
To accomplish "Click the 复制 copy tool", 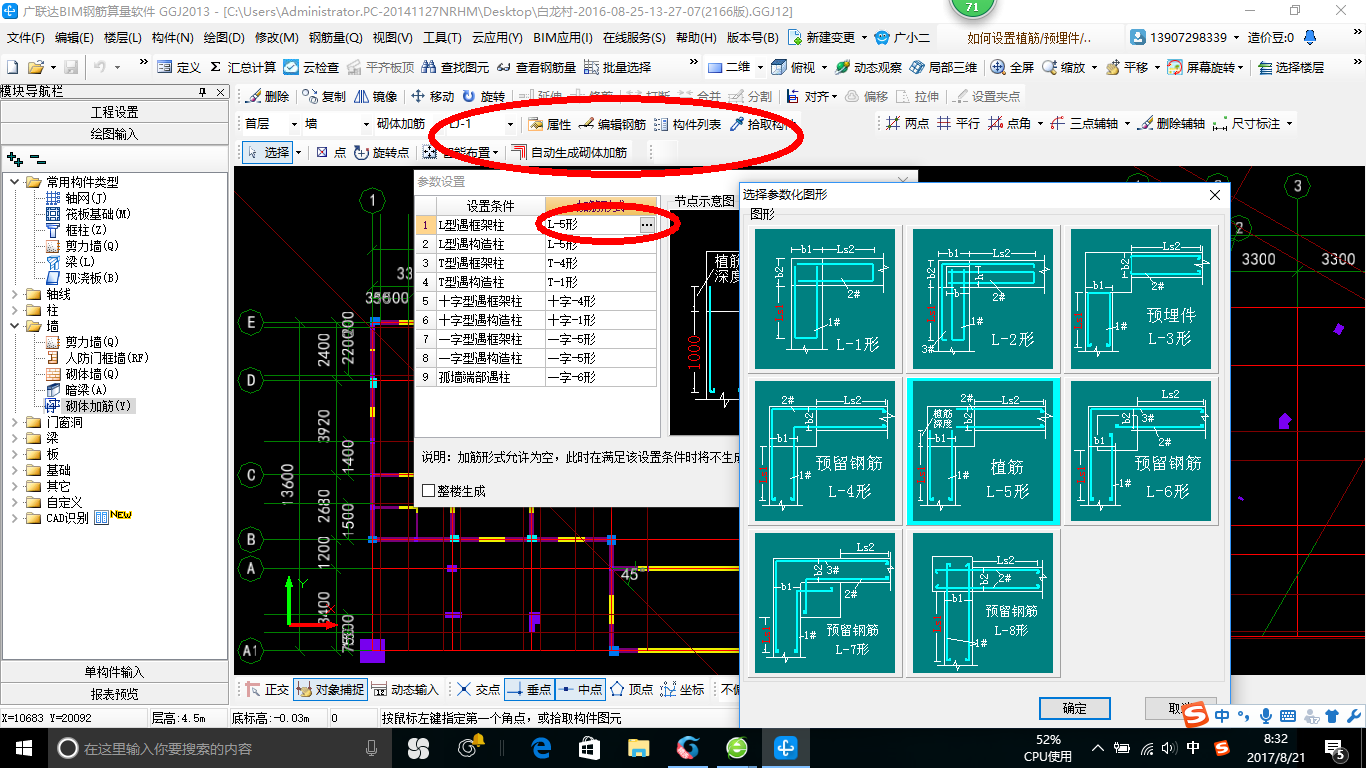I will pos(324,96).
